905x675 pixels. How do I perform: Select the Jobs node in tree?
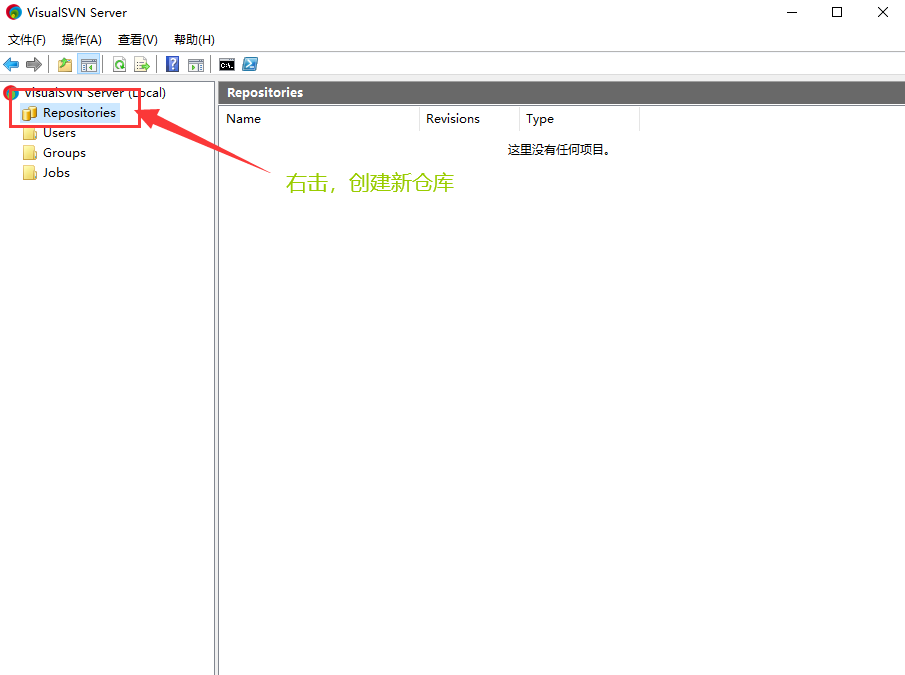point(56,172)
